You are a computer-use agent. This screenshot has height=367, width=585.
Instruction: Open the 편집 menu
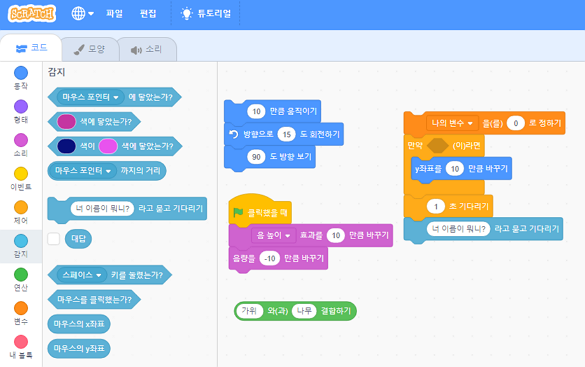pos(148,14)
